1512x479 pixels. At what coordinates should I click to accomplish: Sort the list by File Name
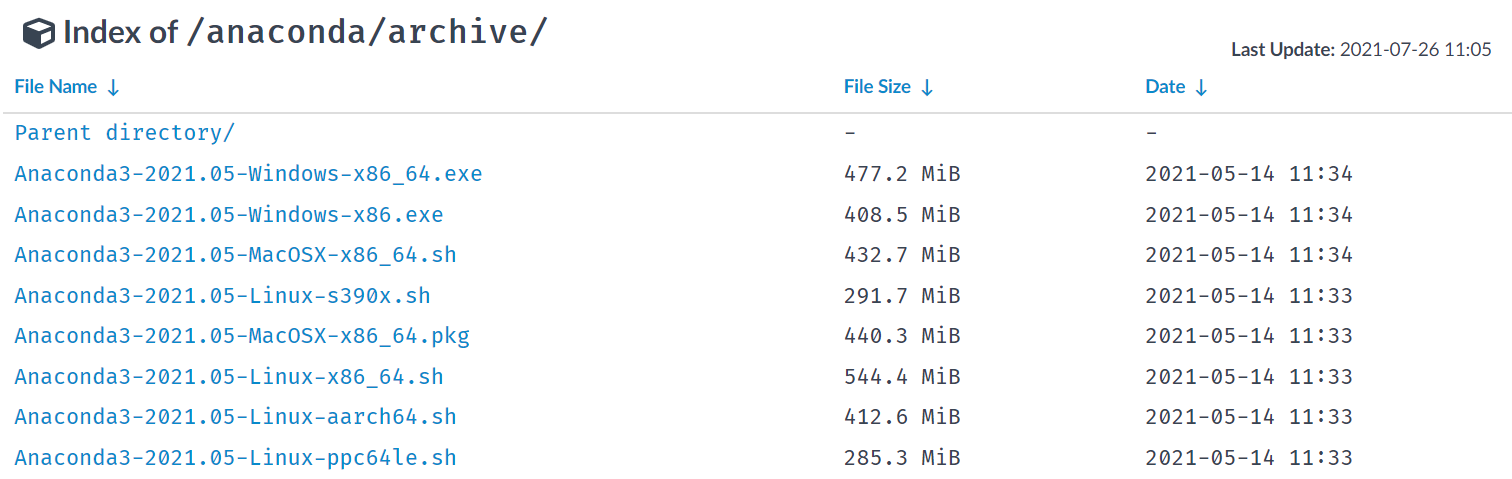point(56,87)
